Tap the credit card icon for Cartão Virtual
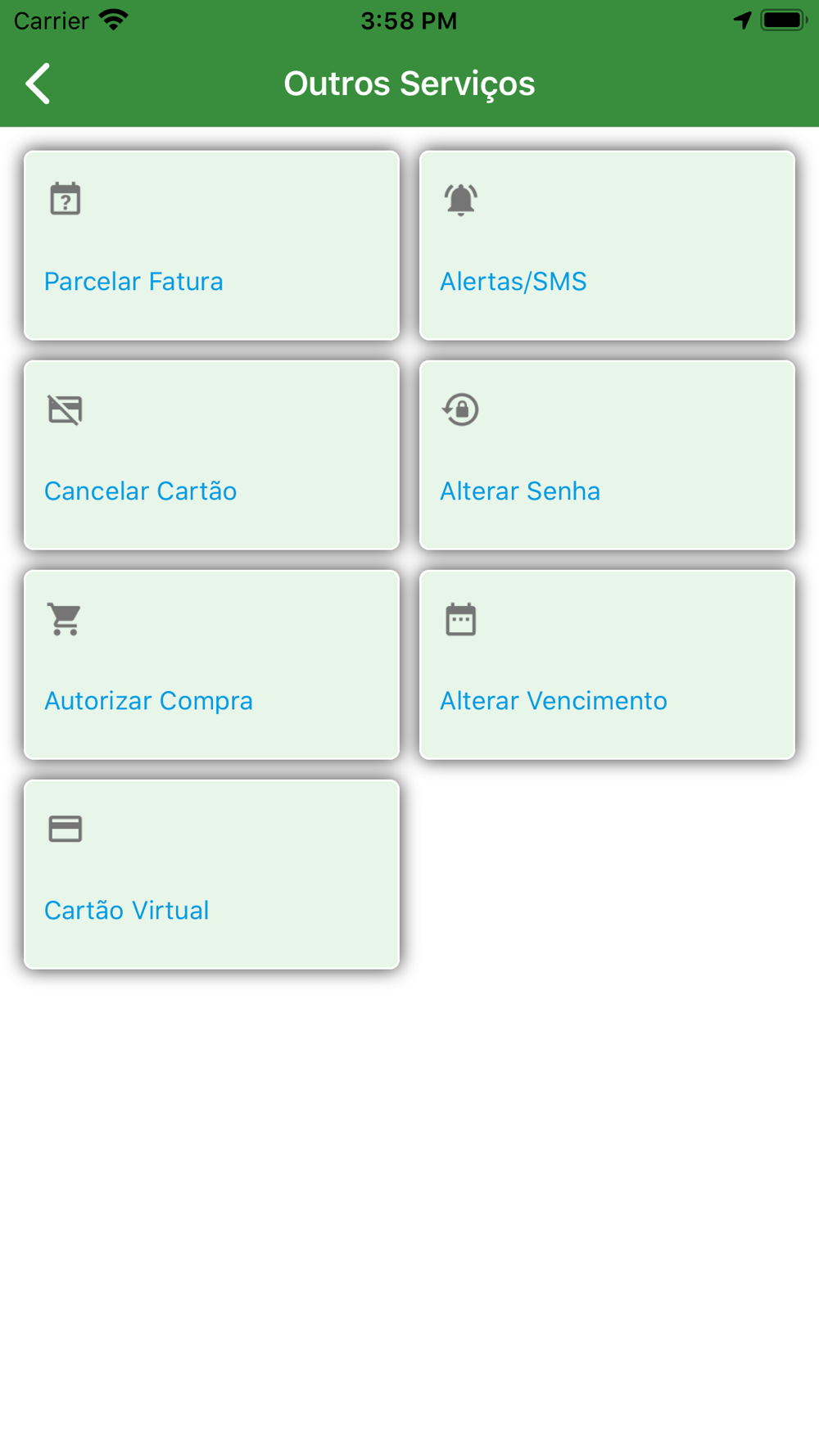This screenshot has width=819, height=1456. [66, 829]
